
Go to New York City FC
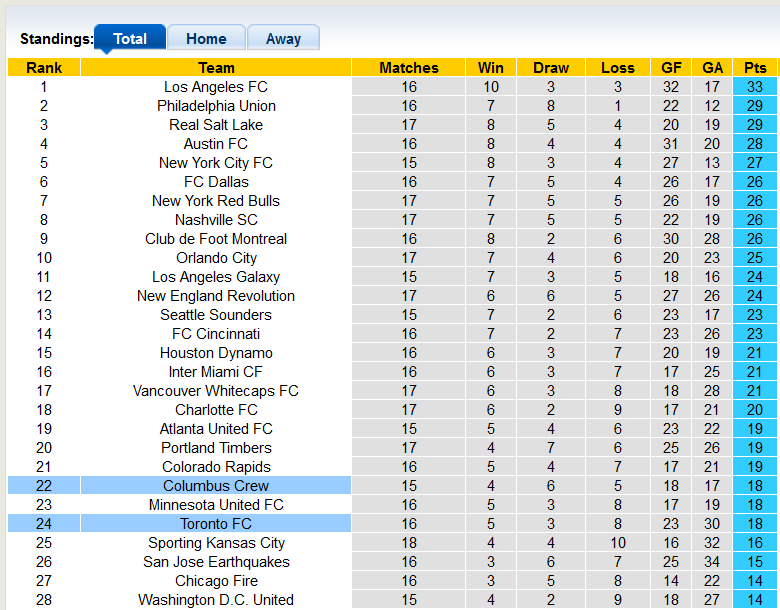216,163
